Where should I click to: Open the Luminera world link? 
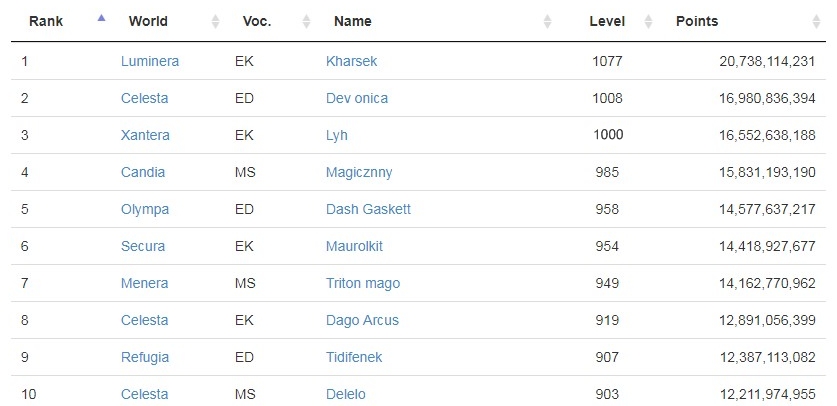point(149,61)
